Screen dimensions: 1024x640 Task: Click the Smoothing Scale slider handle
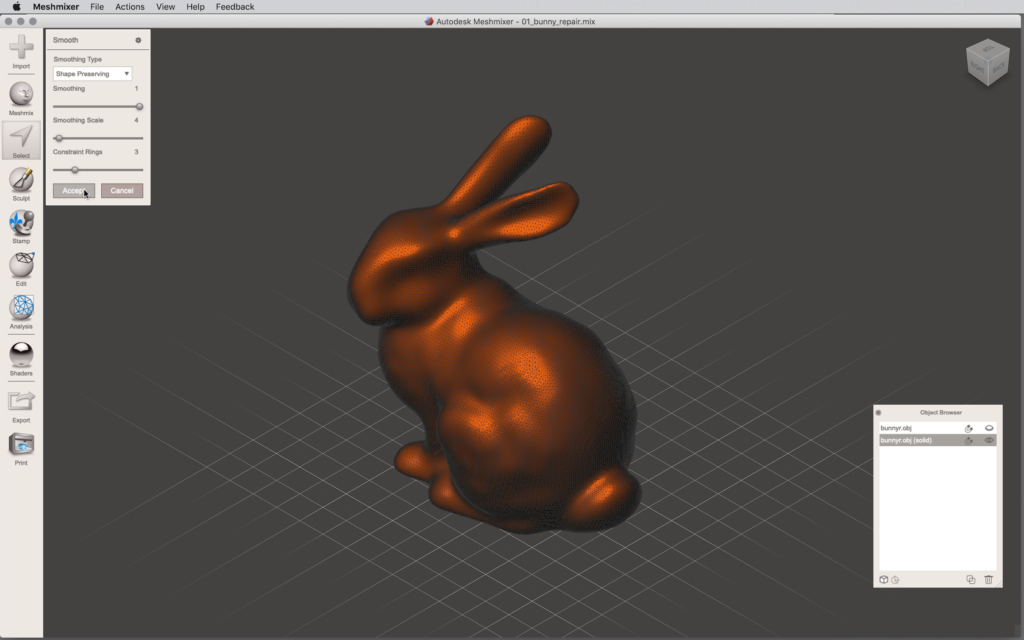point(59,138)
